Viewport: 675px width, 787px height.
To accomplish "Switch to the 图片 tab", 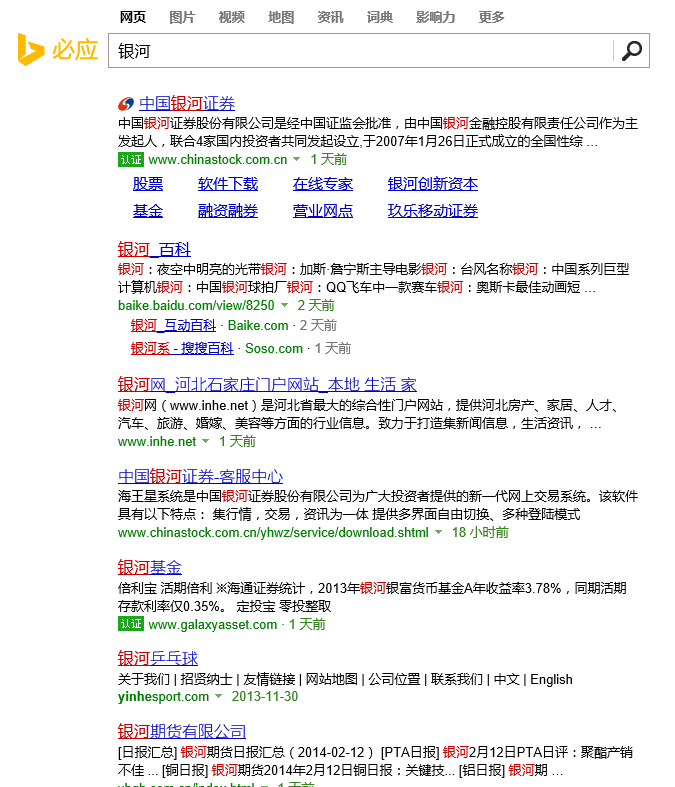I will click(x=182, y=18).
